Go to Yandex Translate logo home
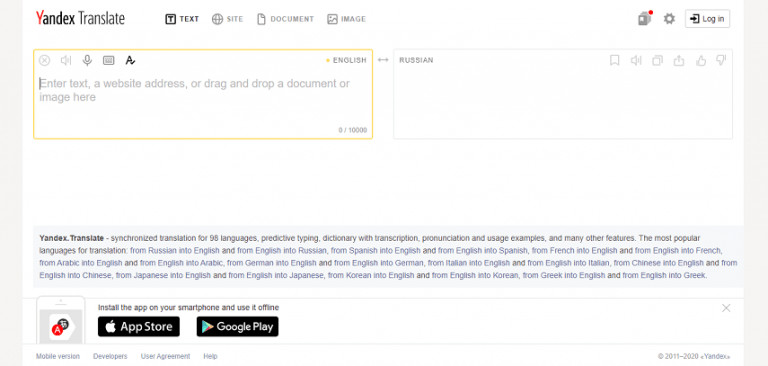Screen dimensions: 768x366 pyautogui.click(x=80, y=19)
